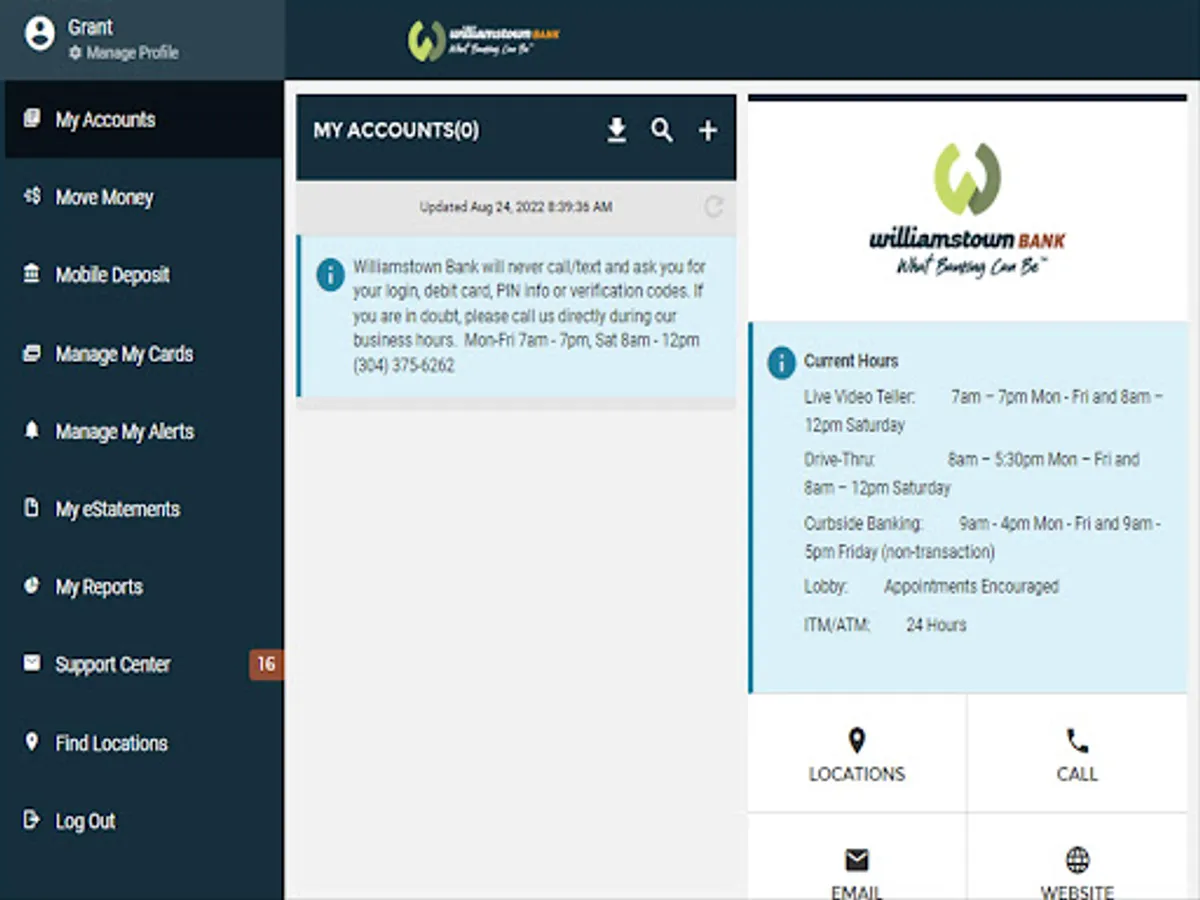The image size is (1200, 900).
Task: Click the (304) 375-6262 phone number
Action: click(404, 365)
